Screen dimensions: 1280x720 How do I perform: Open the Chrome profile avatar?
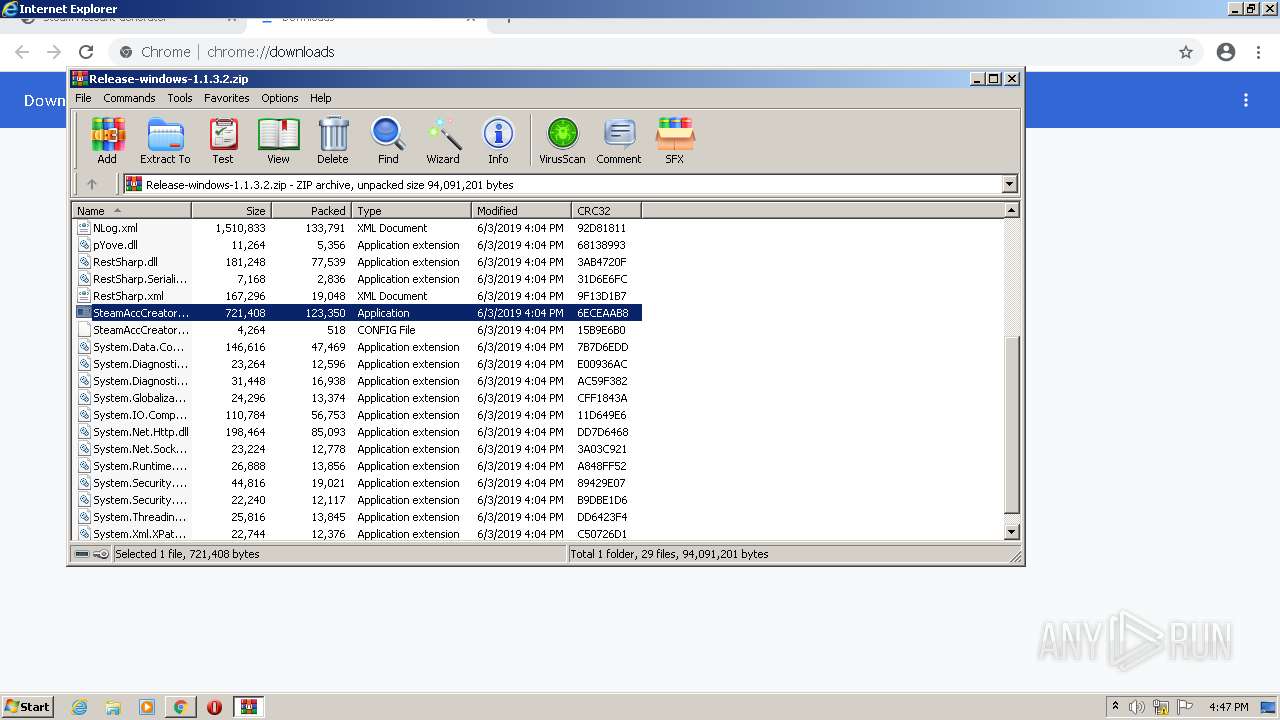(1226, 52)
